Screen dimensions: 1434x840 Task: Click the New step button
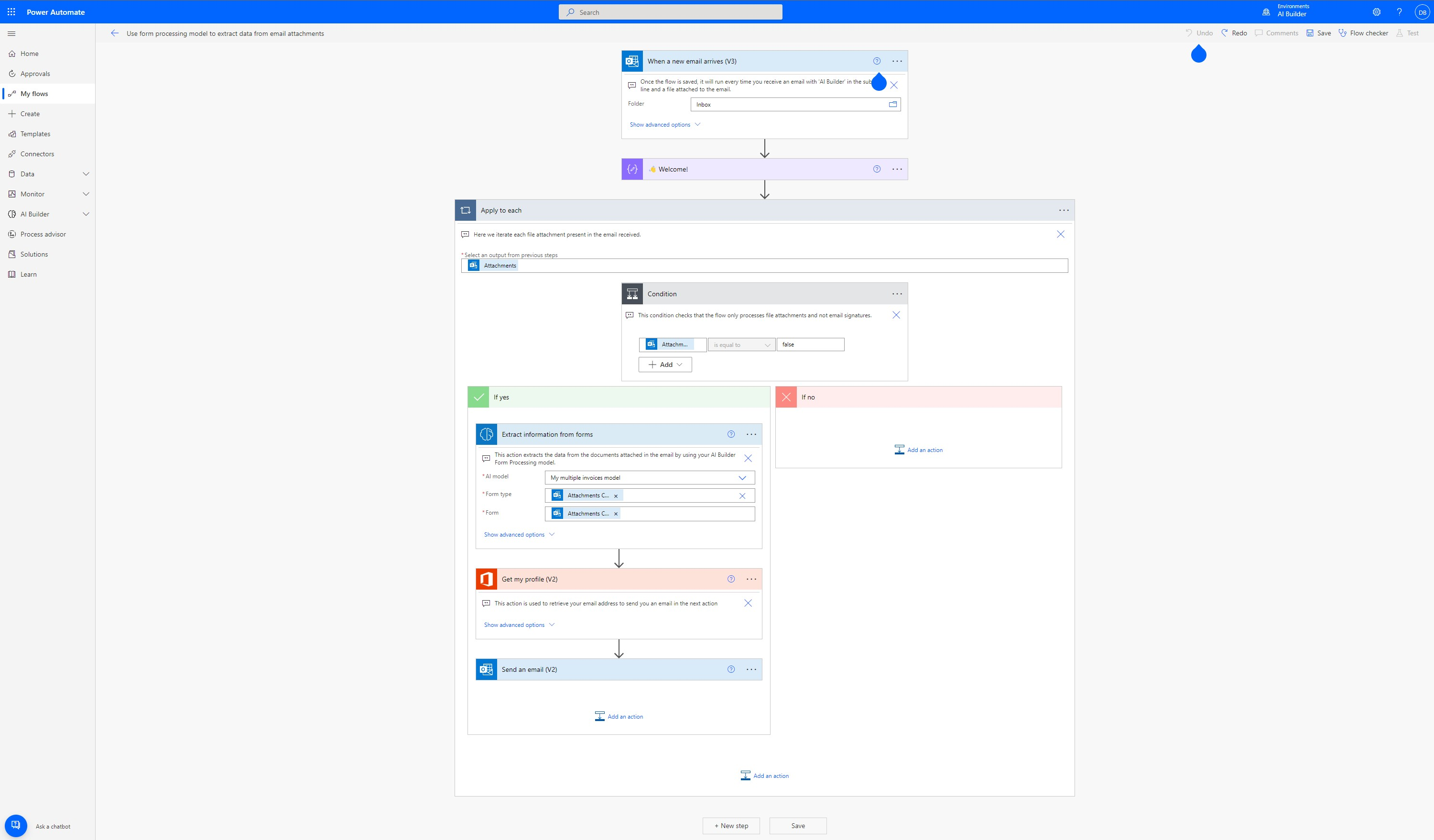point(731,825)
